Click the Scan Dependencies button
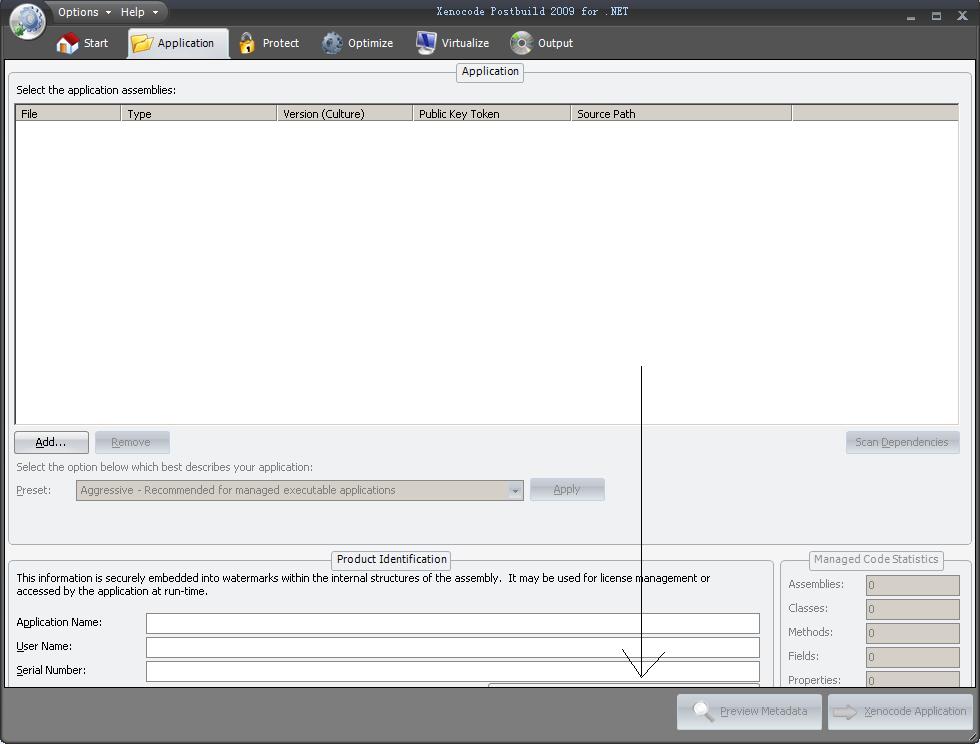This screenshot has height=744, width=980. tap(902, 442)
